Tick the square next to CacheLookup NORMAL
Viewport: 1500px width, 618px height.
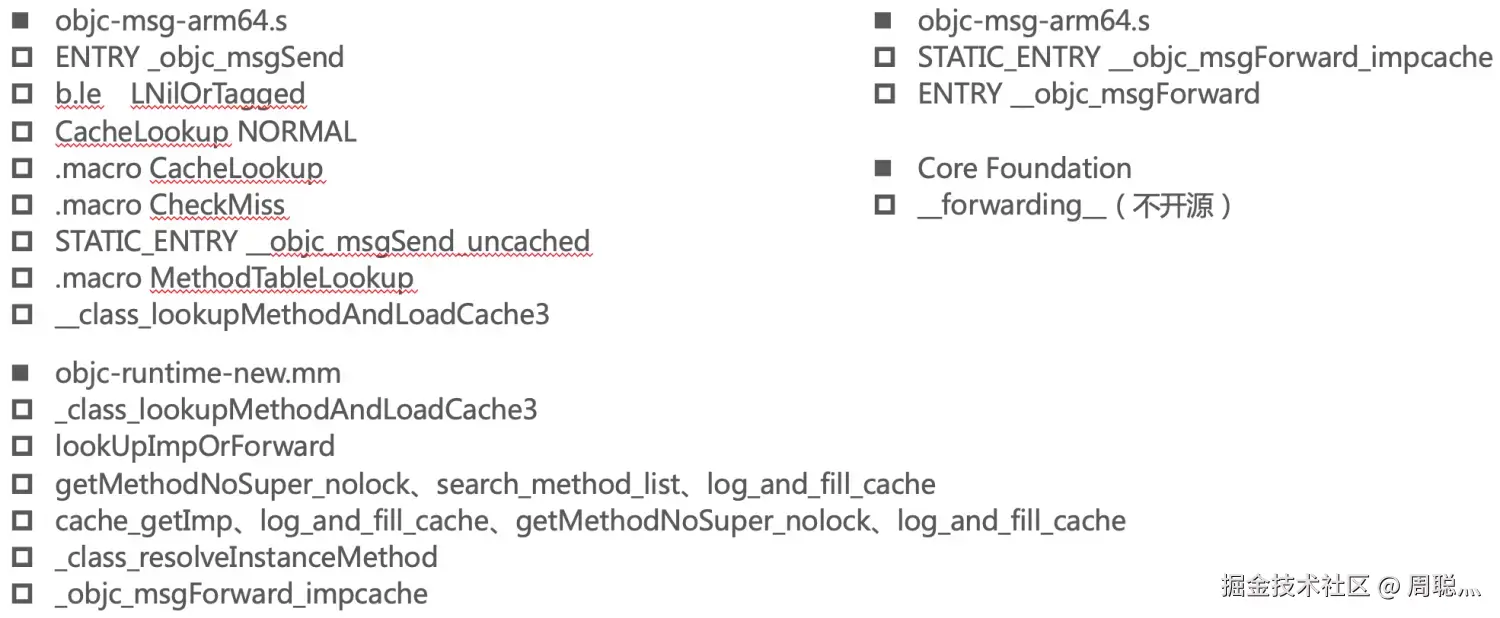[21, 131]
